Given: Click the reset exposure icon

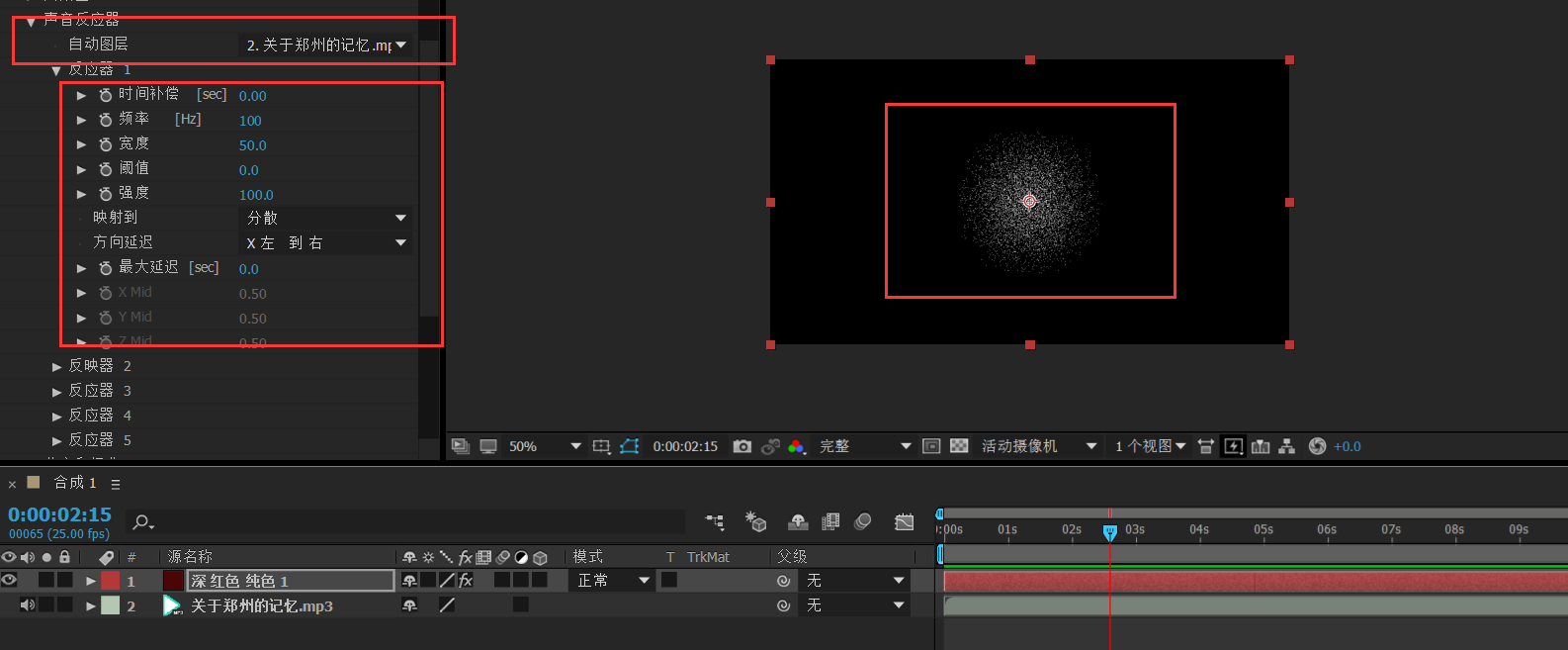Looking at the screenshot, I should click(1317, 446).
